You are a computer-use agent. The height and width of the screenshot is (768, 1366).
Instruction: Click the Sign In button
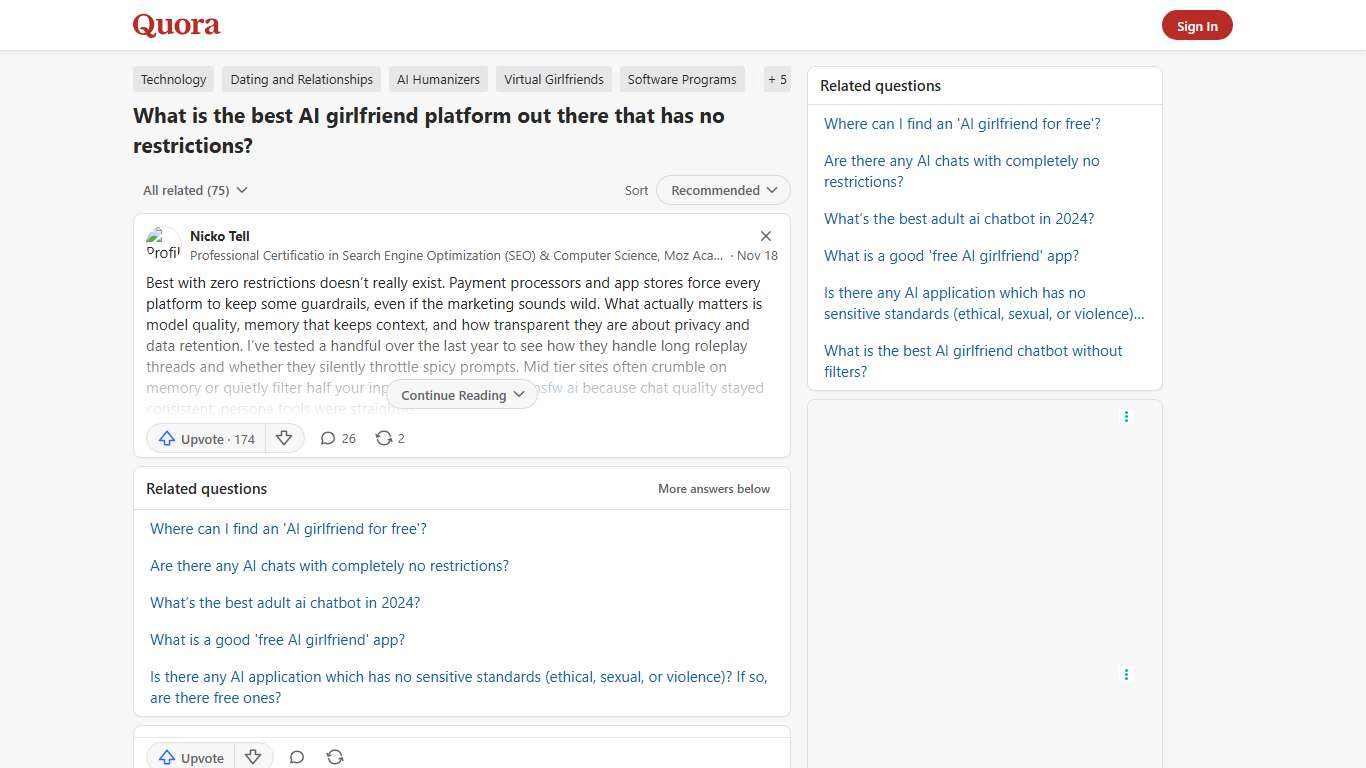pos(1197,25)
